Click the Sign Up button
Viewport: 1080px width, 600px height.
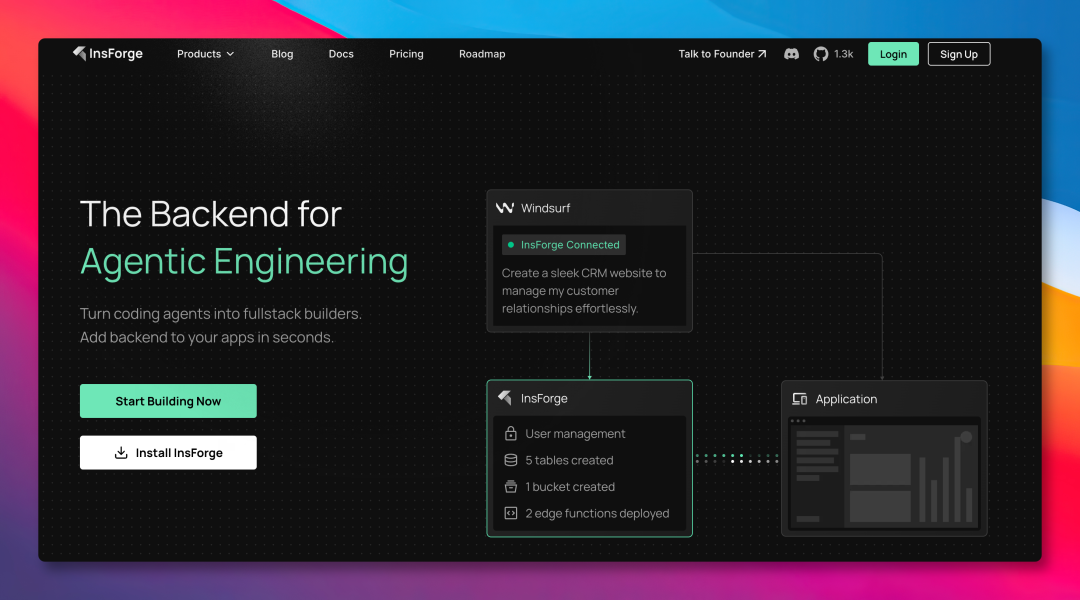click(x=959, y=54)
